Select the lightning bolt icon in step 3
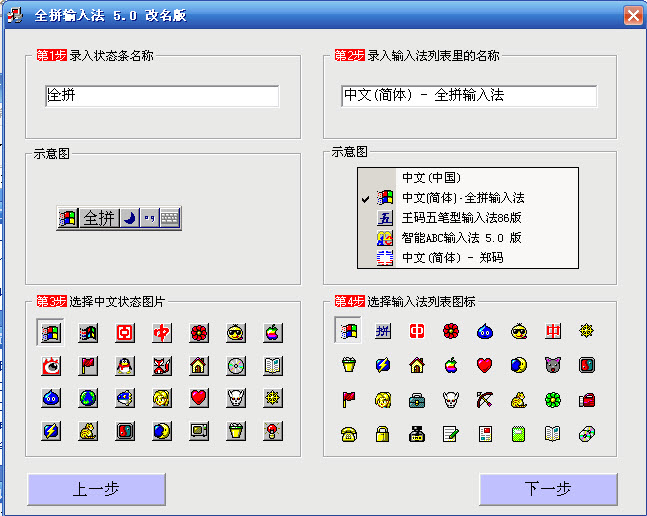Screen dimensions: 647x516 click(x=51, y=431)
